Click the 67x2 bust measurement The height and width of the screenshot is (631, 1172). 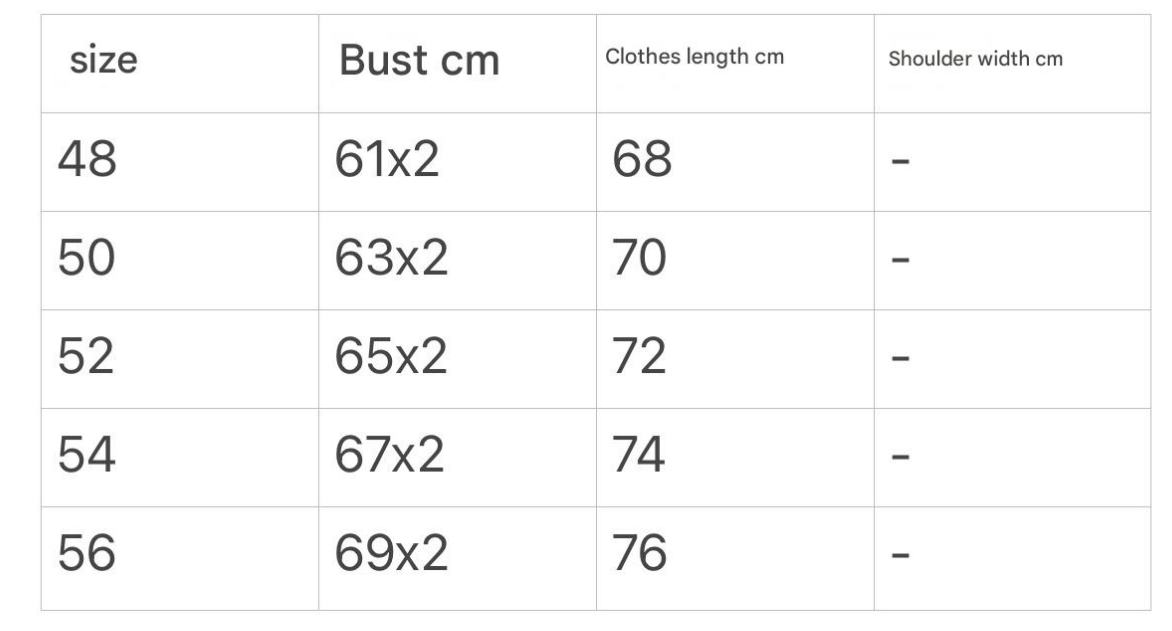[391, 456]
